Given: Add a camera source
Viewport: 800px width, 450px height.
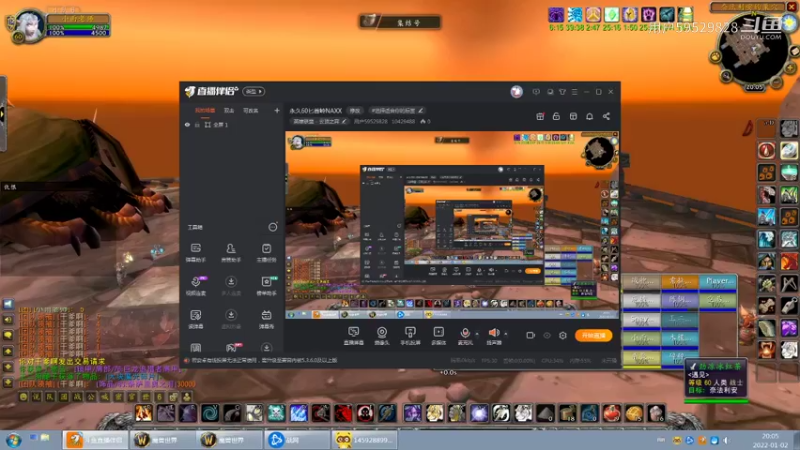Looking at the screenshot, I should [x=382, y=336].
